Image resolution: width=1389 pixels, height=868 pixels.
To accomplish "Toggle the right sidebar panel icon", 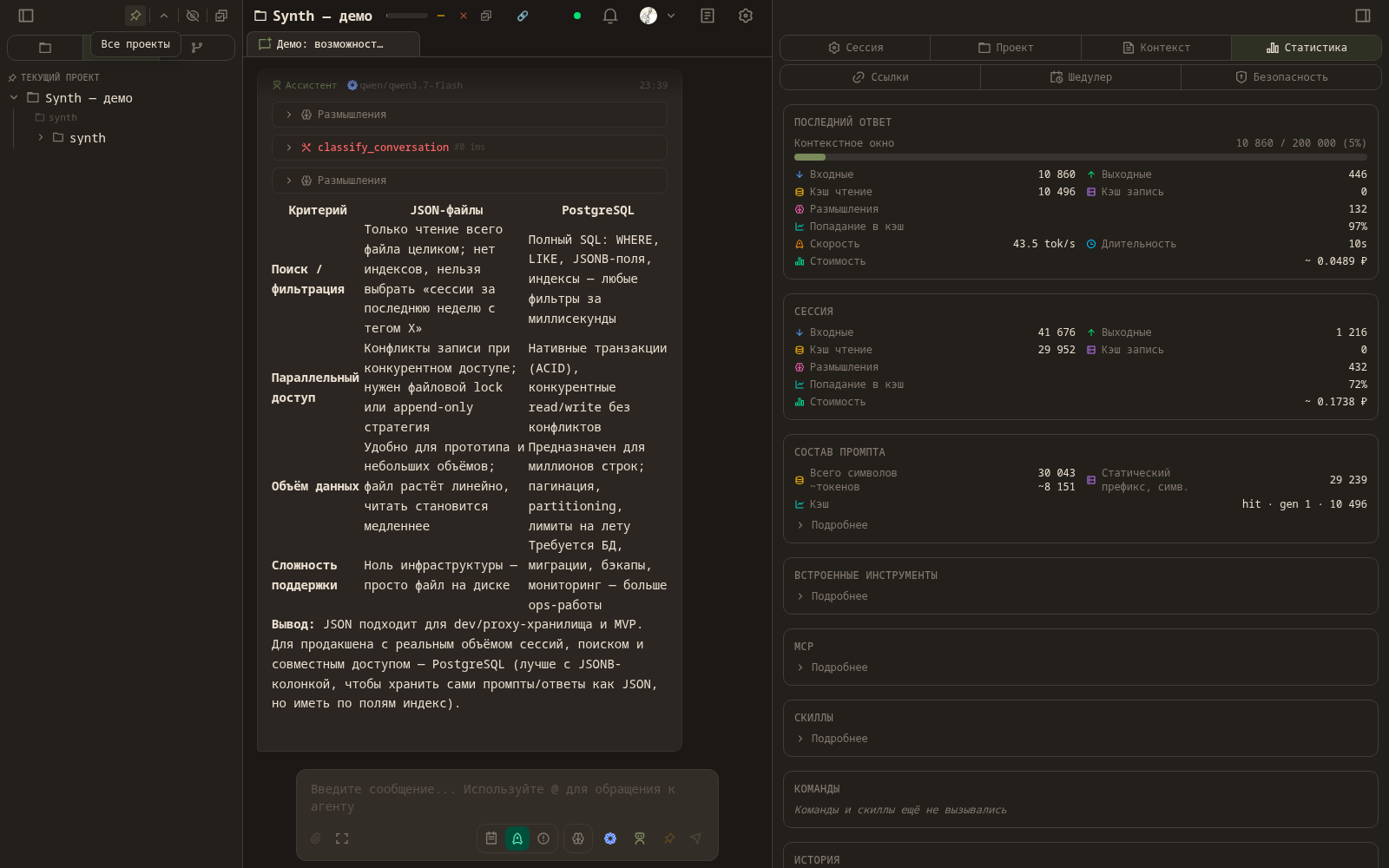I will (1363, 16).
